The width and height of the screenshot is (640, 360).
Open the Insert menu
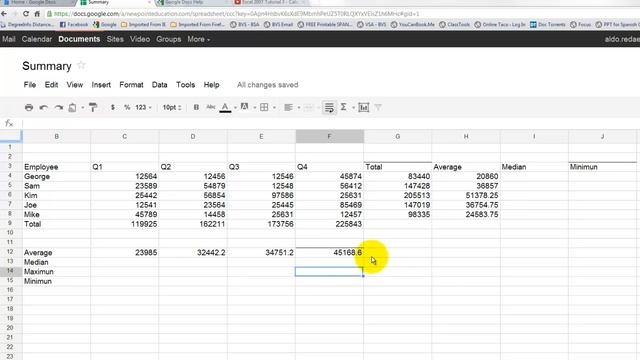[x=101, y=84]
